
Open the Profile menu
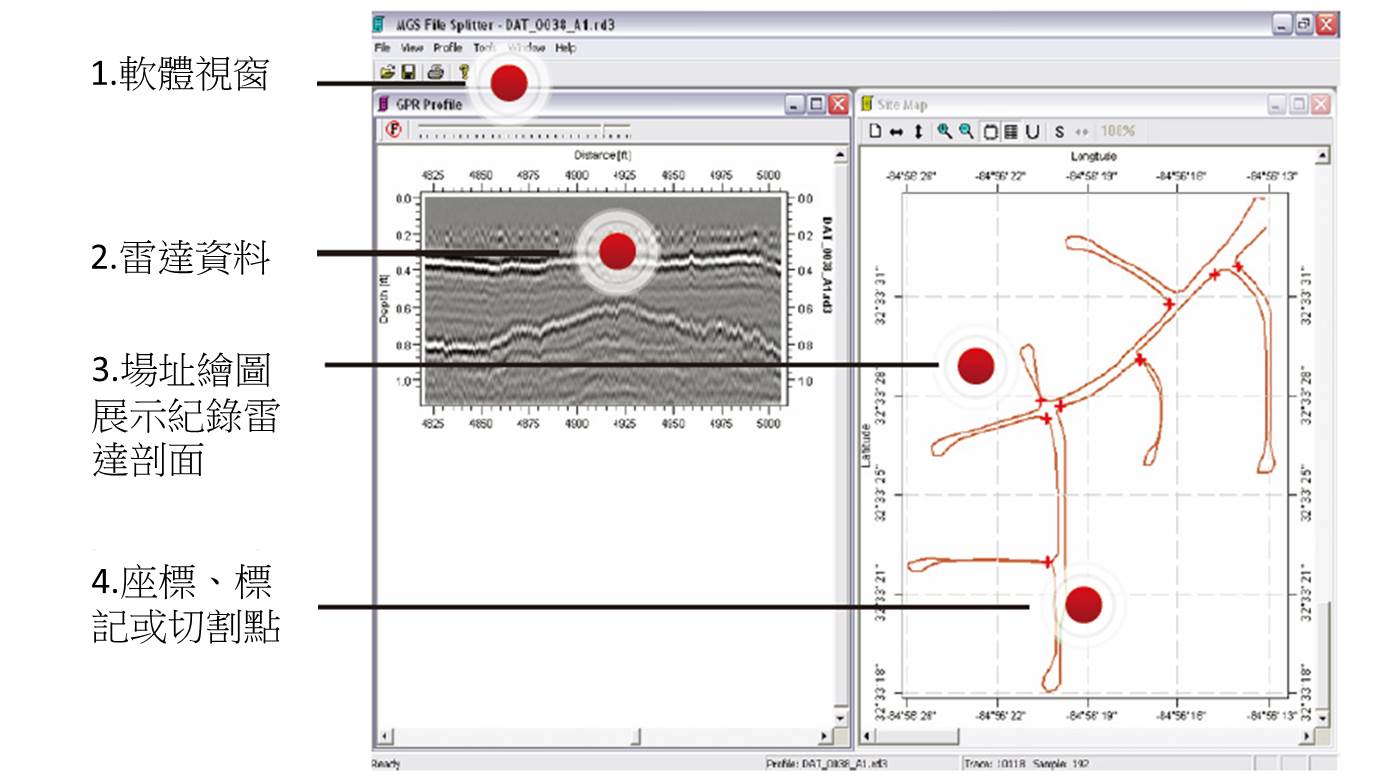pos(447,47)
